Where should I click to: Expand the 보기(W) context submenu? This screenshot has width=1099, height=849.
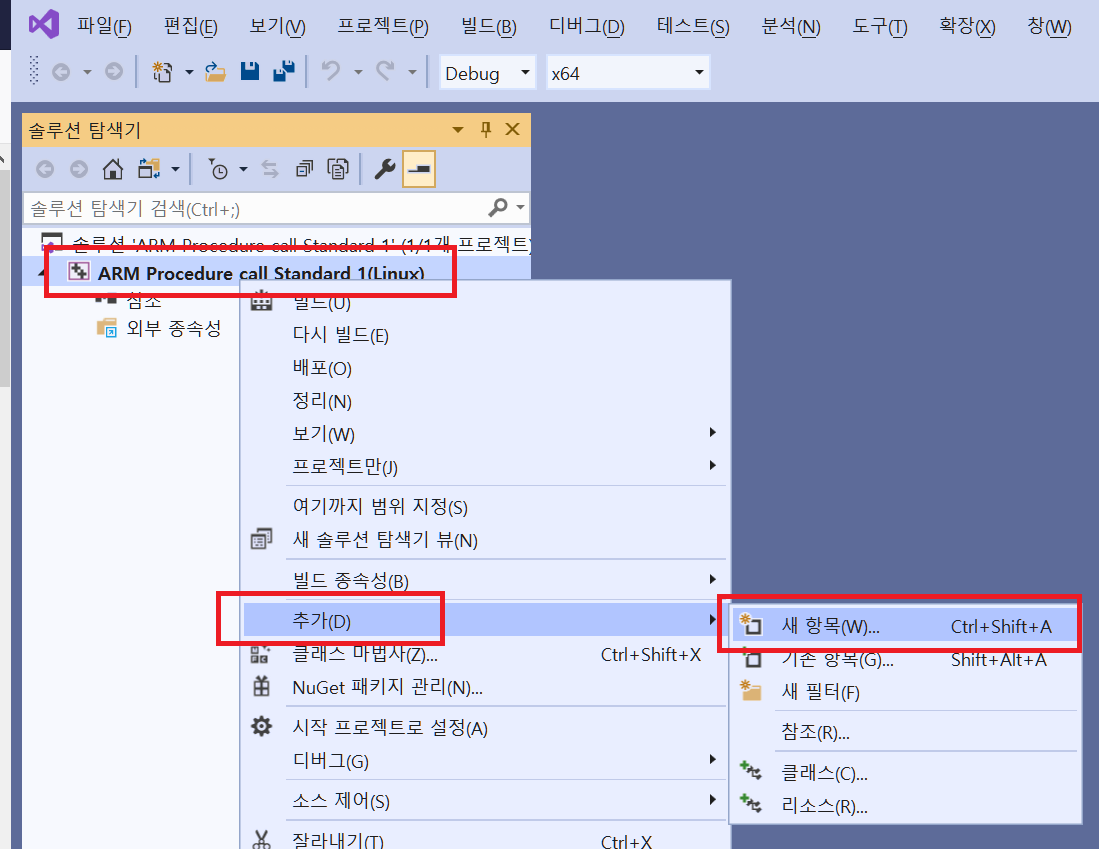click(x=484, y=433)
